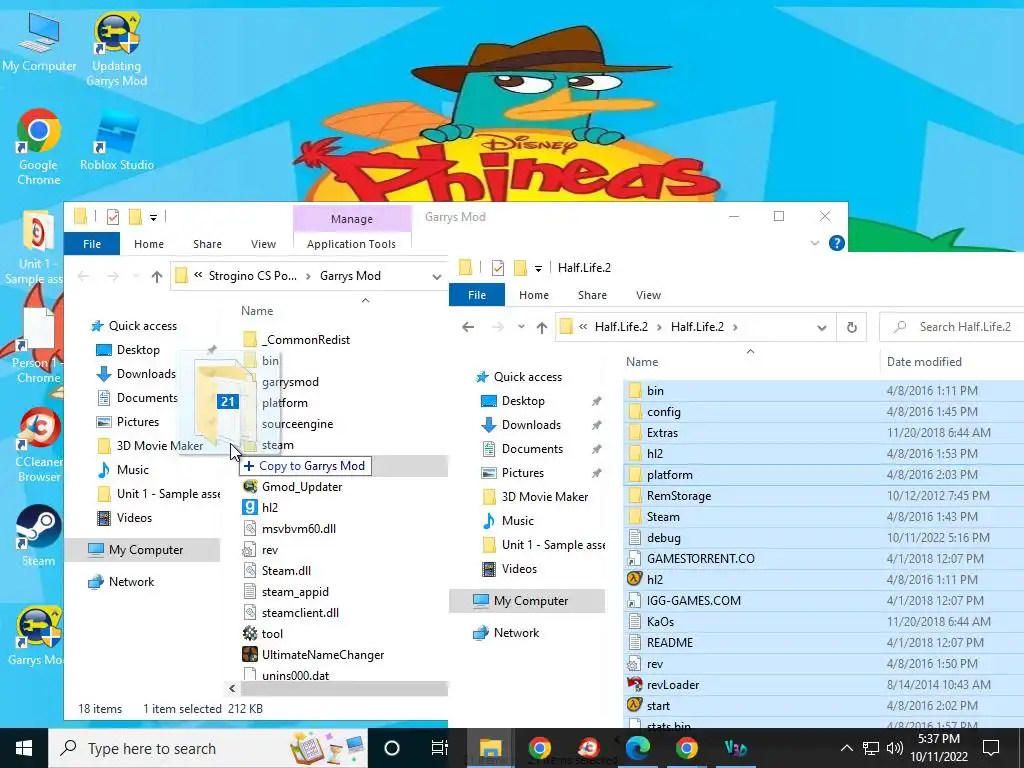
Task: Go back in Half.Life.2 window
Action: tap(468, 327)
